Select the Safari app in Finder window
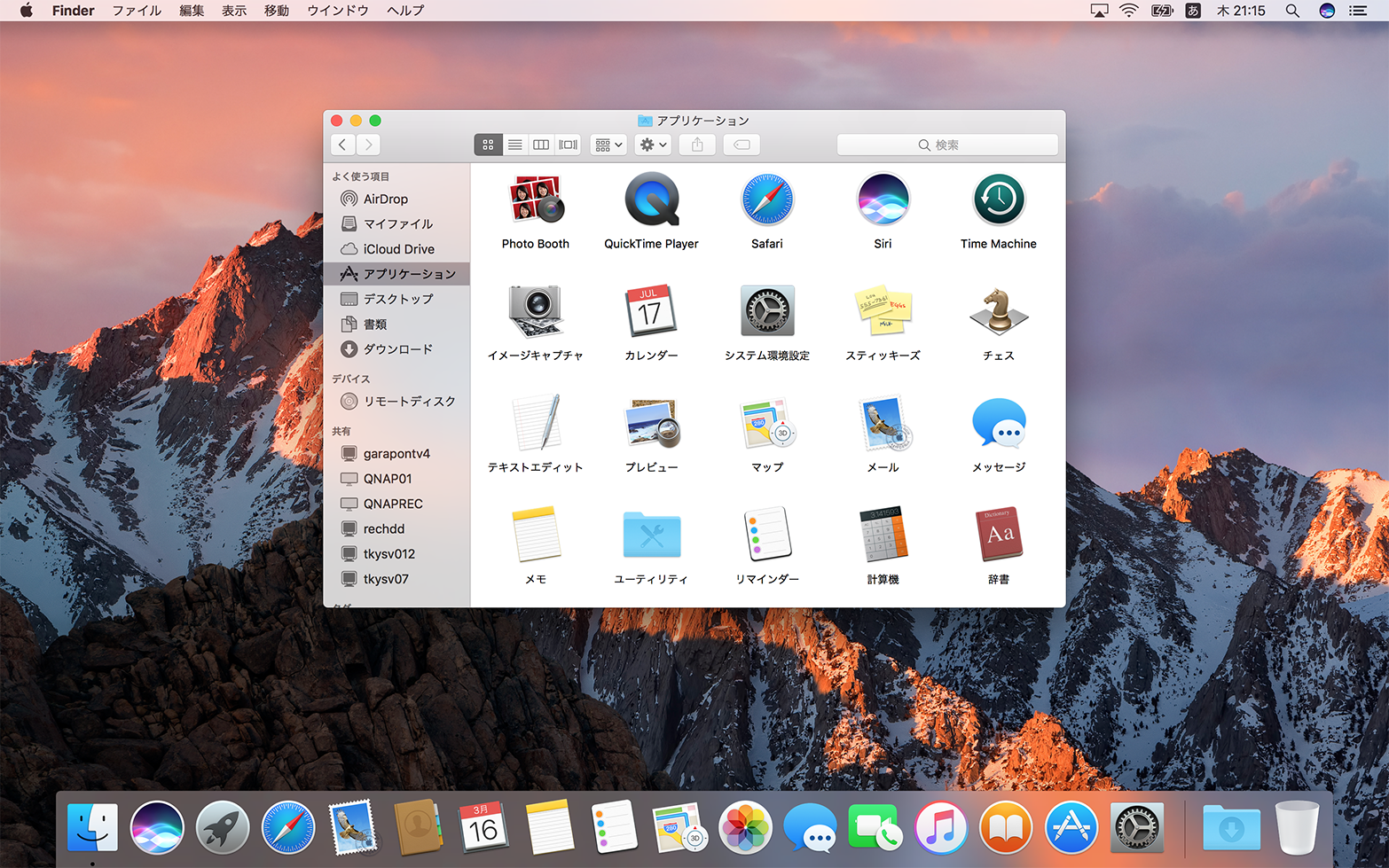1389x868 pixels. pyautogui.click(x=767, y=200)
